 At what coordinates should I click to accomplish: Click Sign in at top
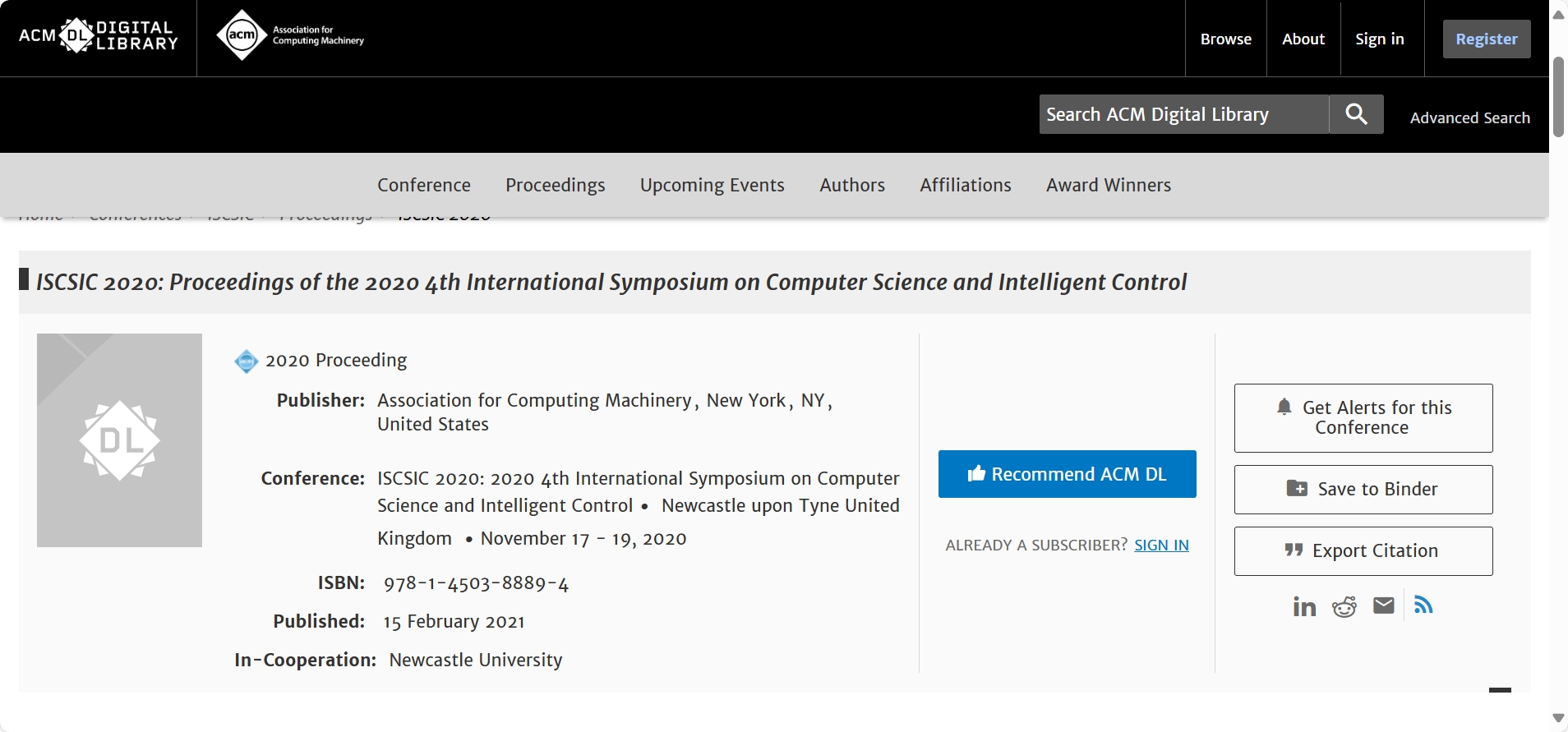click(1379, 39)
